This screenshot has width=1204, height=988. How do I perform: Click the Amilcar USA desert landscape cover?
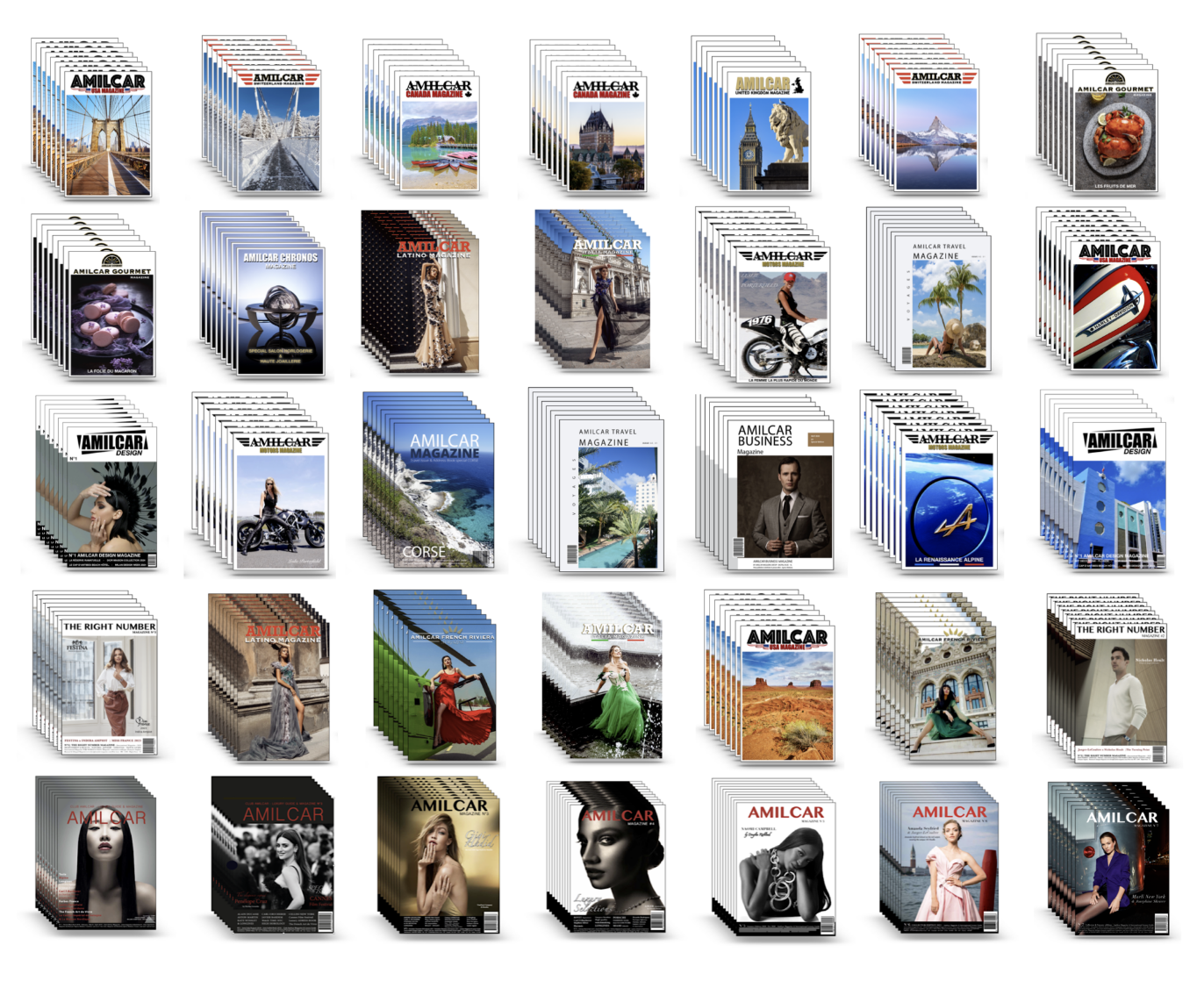786,692
